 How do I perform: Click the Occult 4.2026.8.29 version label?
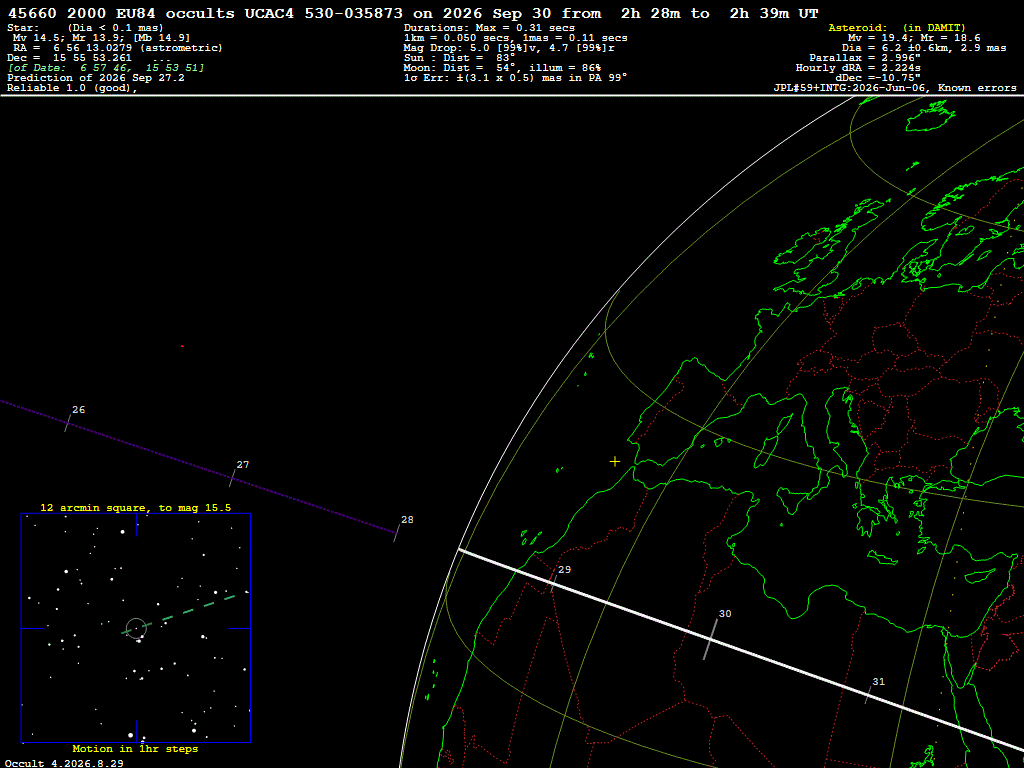coord(64,763)
